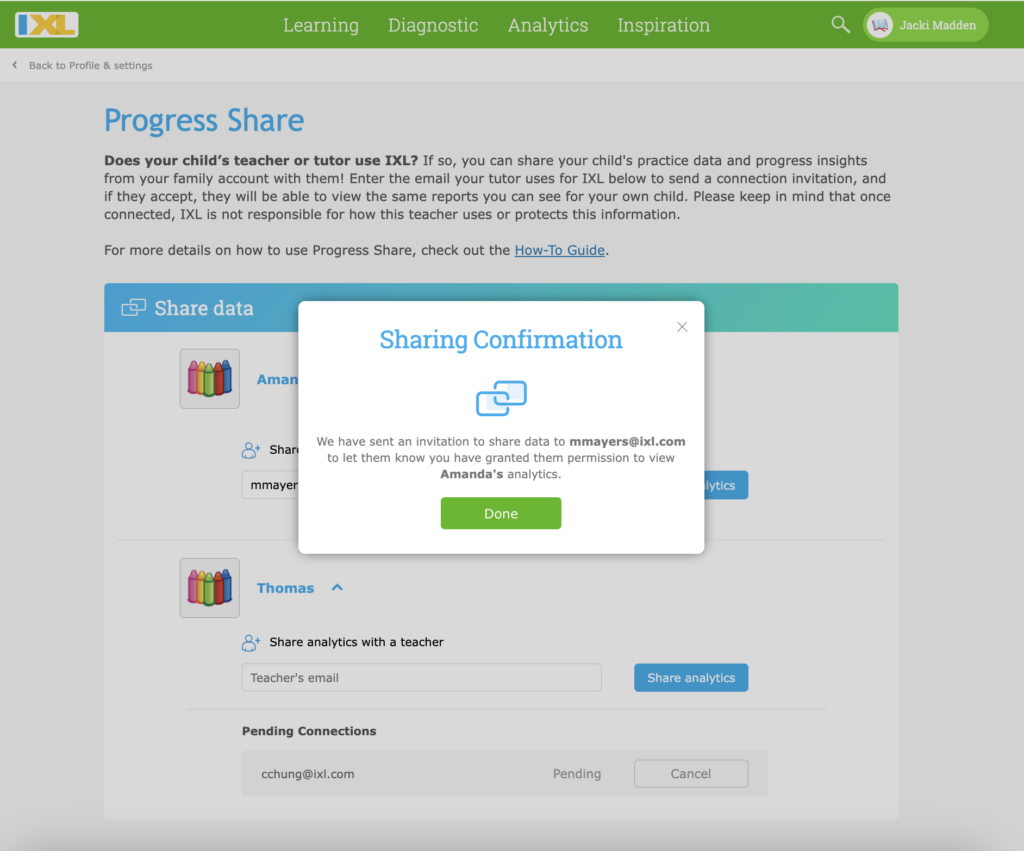Click the Pending Connections heading
This screenshot has height=851, width=1024.
coord(309,731)
